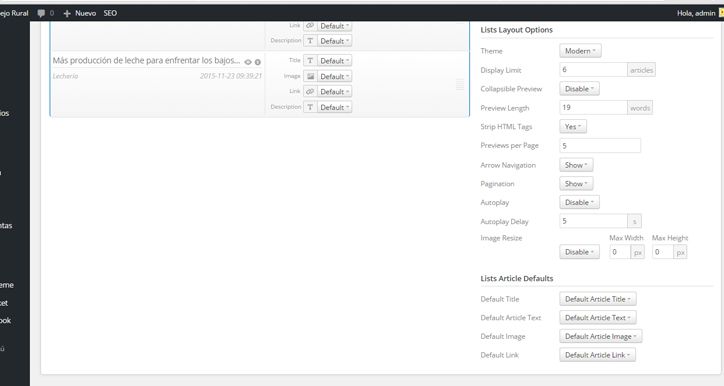Click the Display Limit field showing 6
The width and height of the screenshot is (724, 386).
tap(593, 70)
